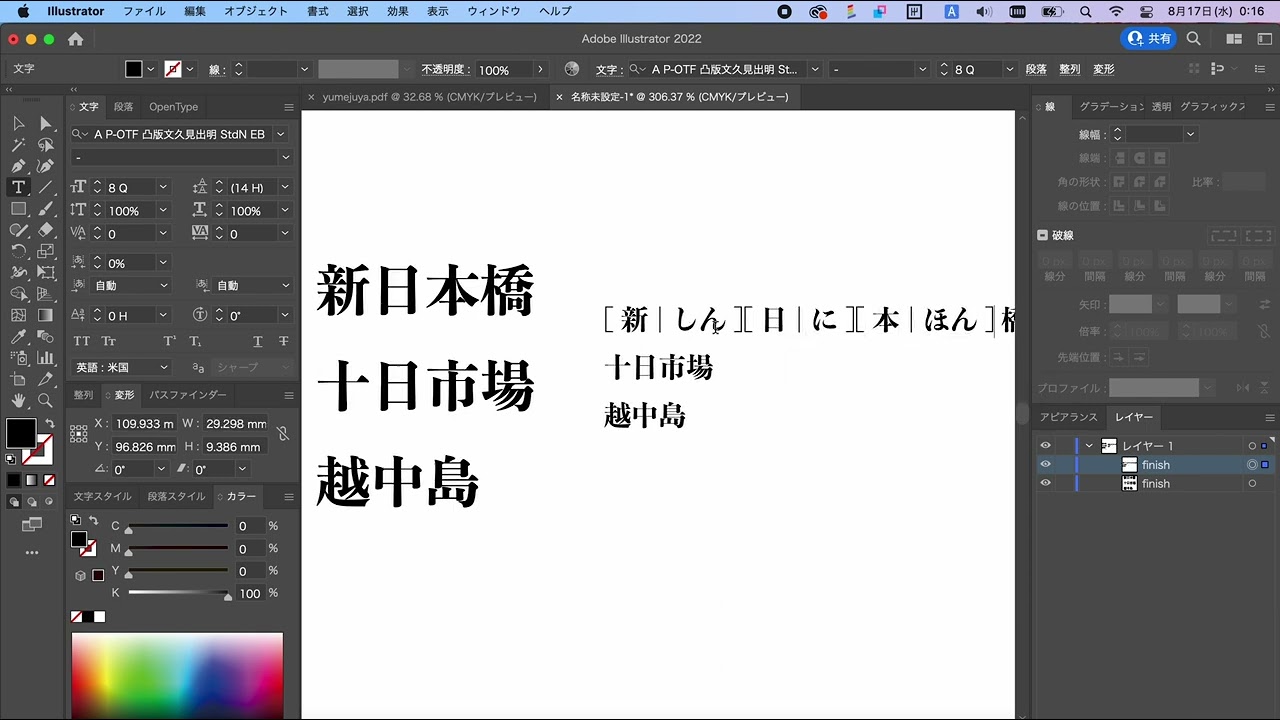Open the 効果 menu

pos(397,11)
